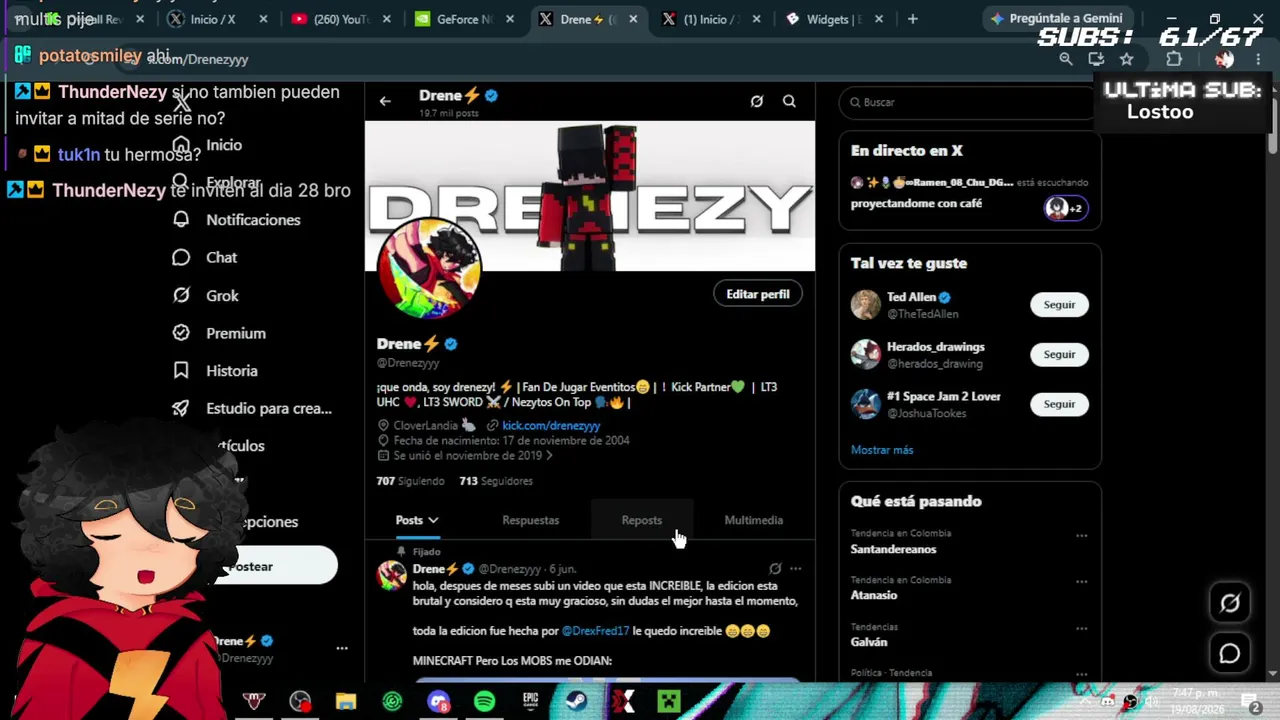Go back using the profile header arrow
The width and height of the screenshot is (1280, 720).
(385, 101)
